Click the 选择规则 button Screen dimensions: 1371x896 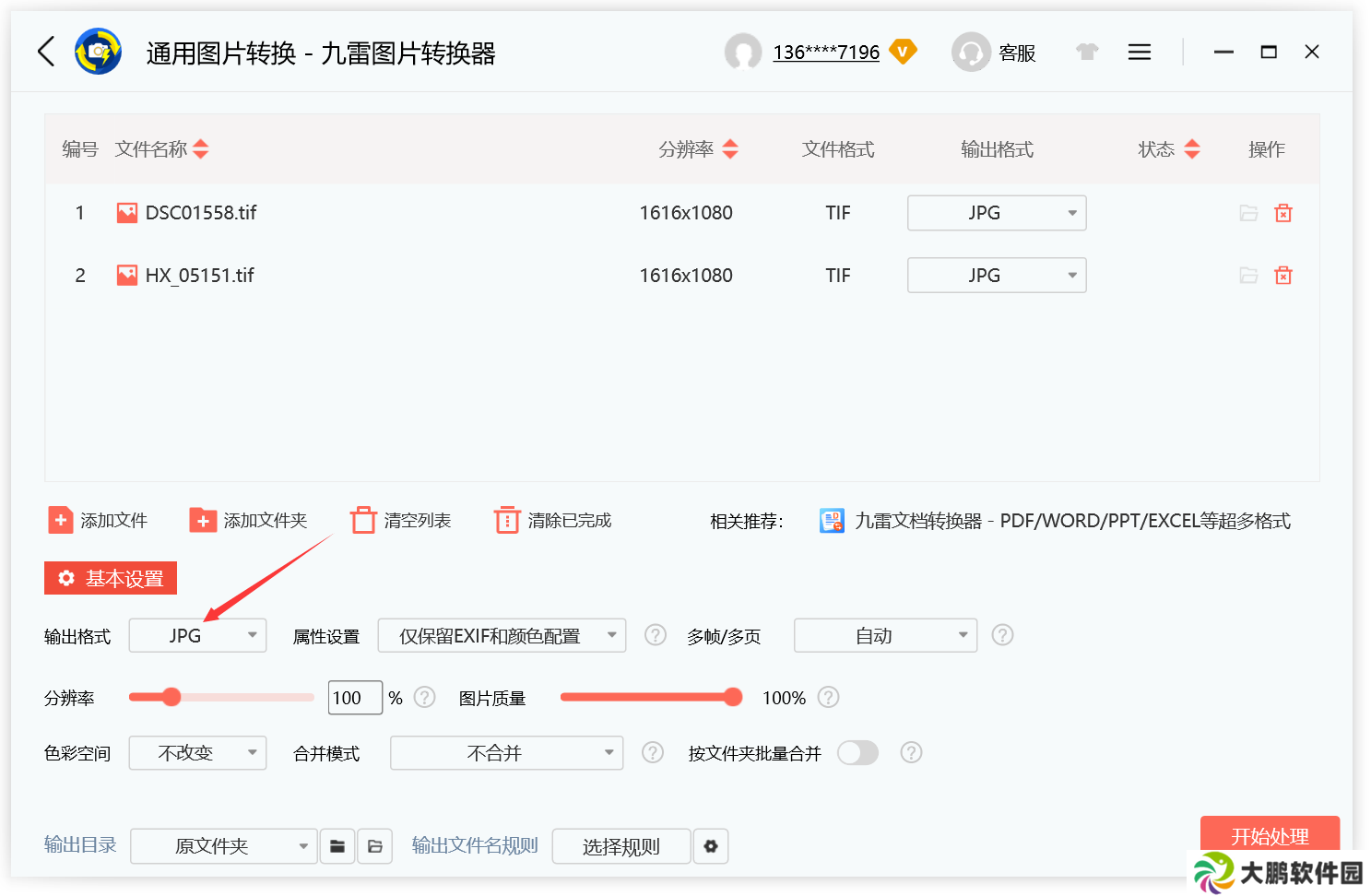tap(621, 846)
